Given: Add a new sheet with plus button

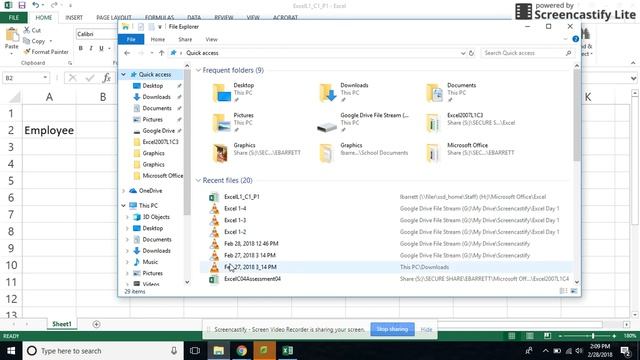Looking at the screenshot, I should (96, 324).
